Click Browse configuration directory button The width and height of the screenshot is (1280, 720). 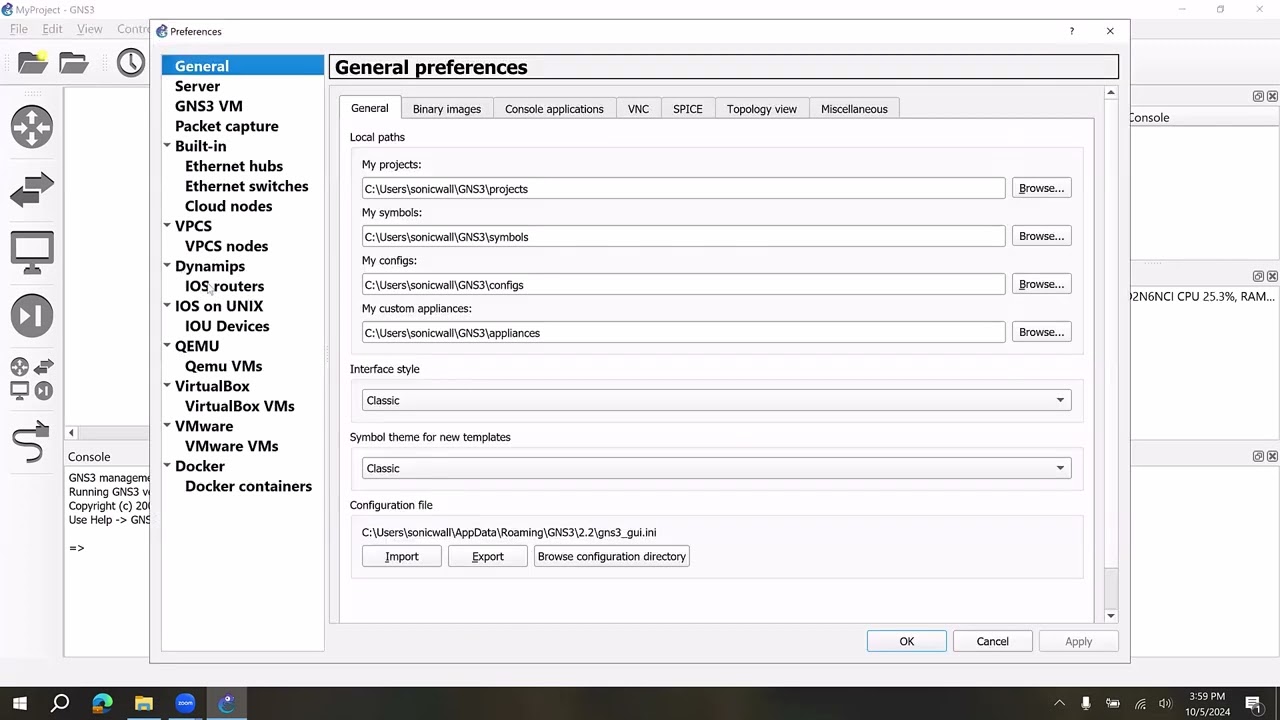[x=612, y=556]
